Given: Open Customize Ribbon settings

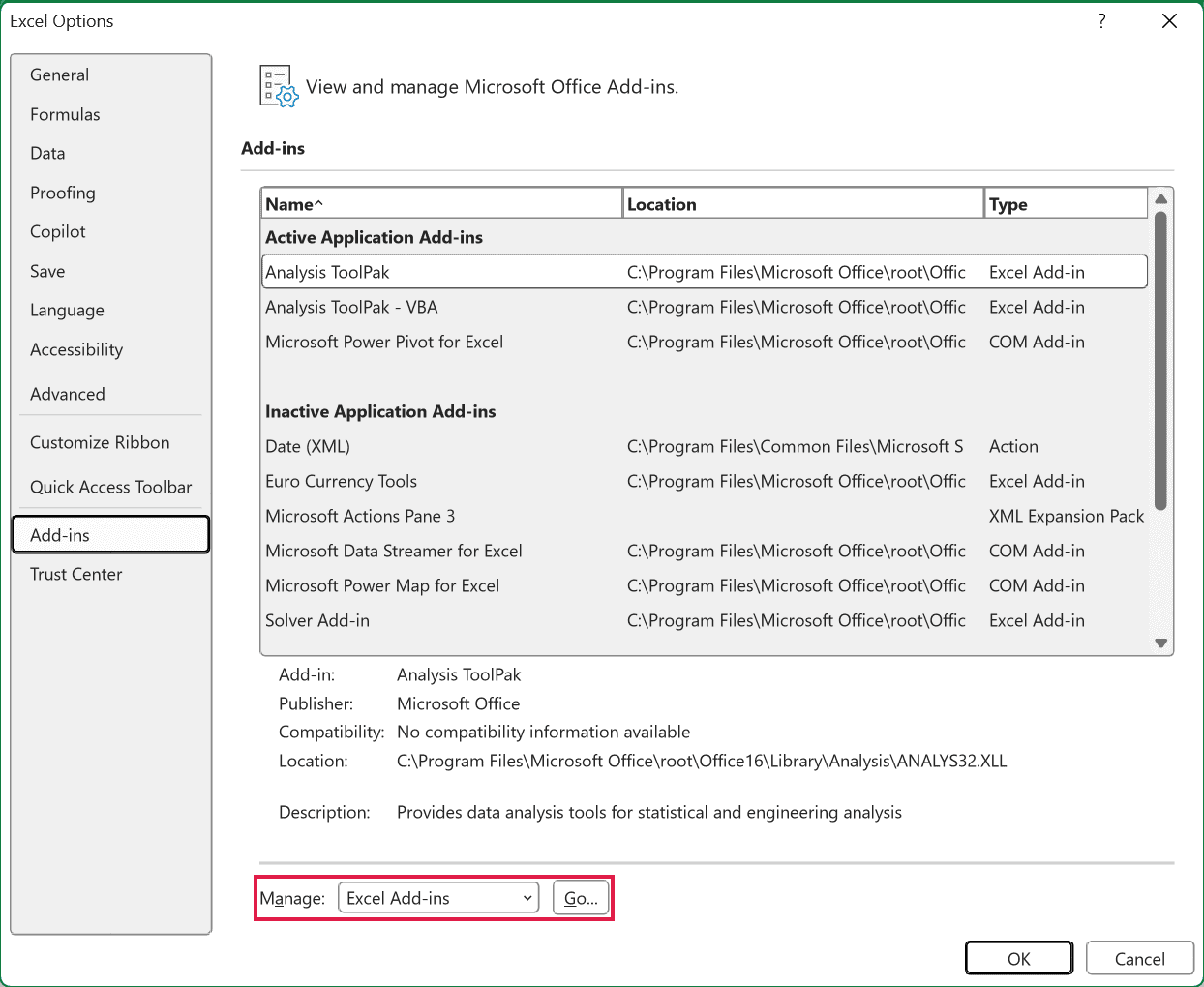Looking at the screenshot, I should (x=110, y=442).
